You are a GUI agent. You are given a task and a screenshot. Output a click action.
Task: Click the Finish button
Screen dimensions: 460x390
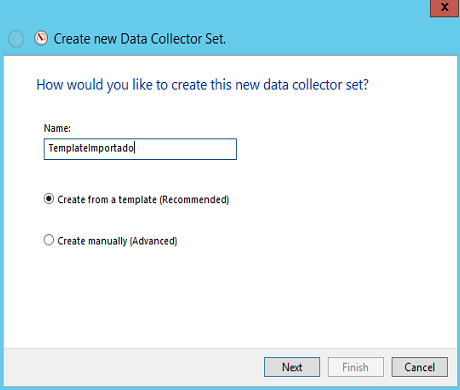(356, 367)
